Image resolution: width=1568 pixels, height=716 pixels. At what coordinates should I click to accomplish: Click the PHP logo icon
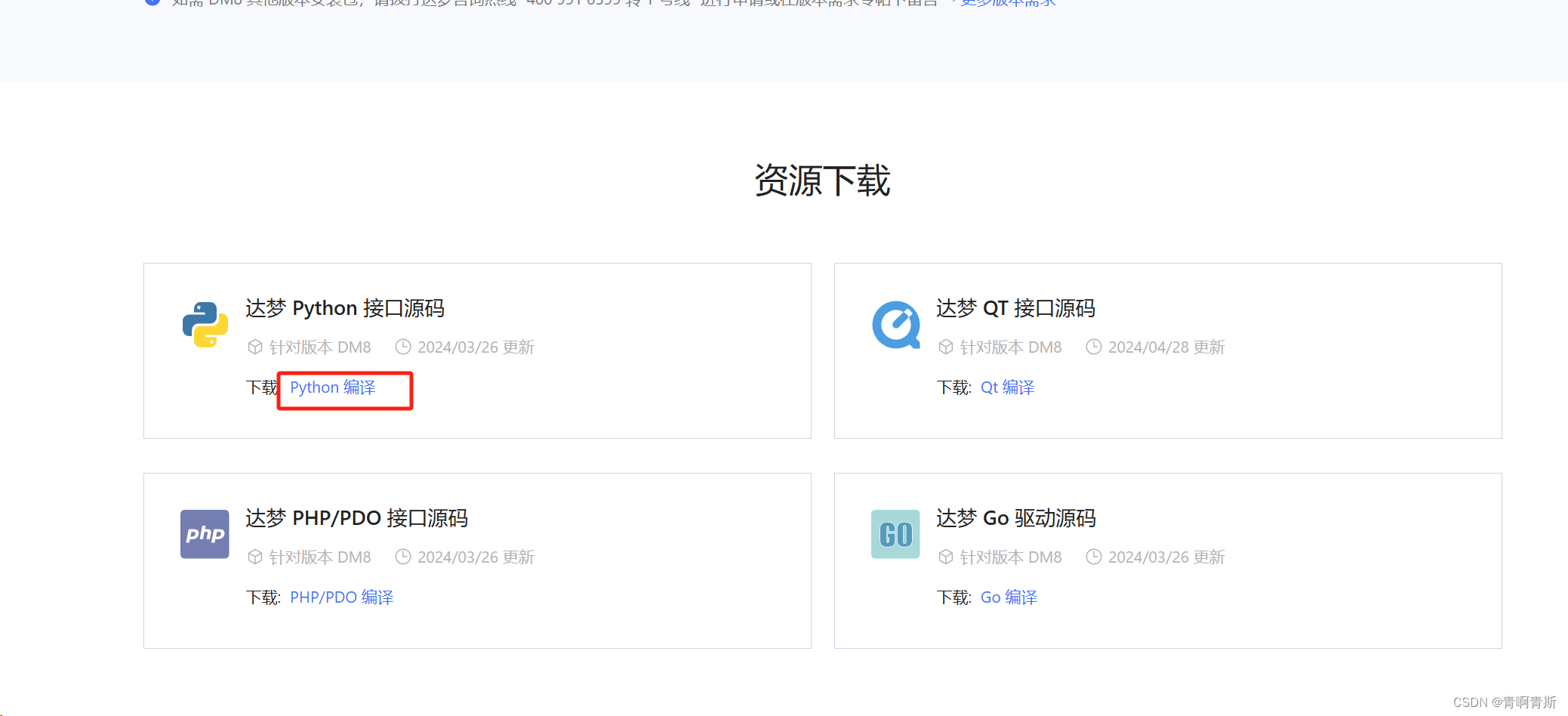click(x=204, y=534)
